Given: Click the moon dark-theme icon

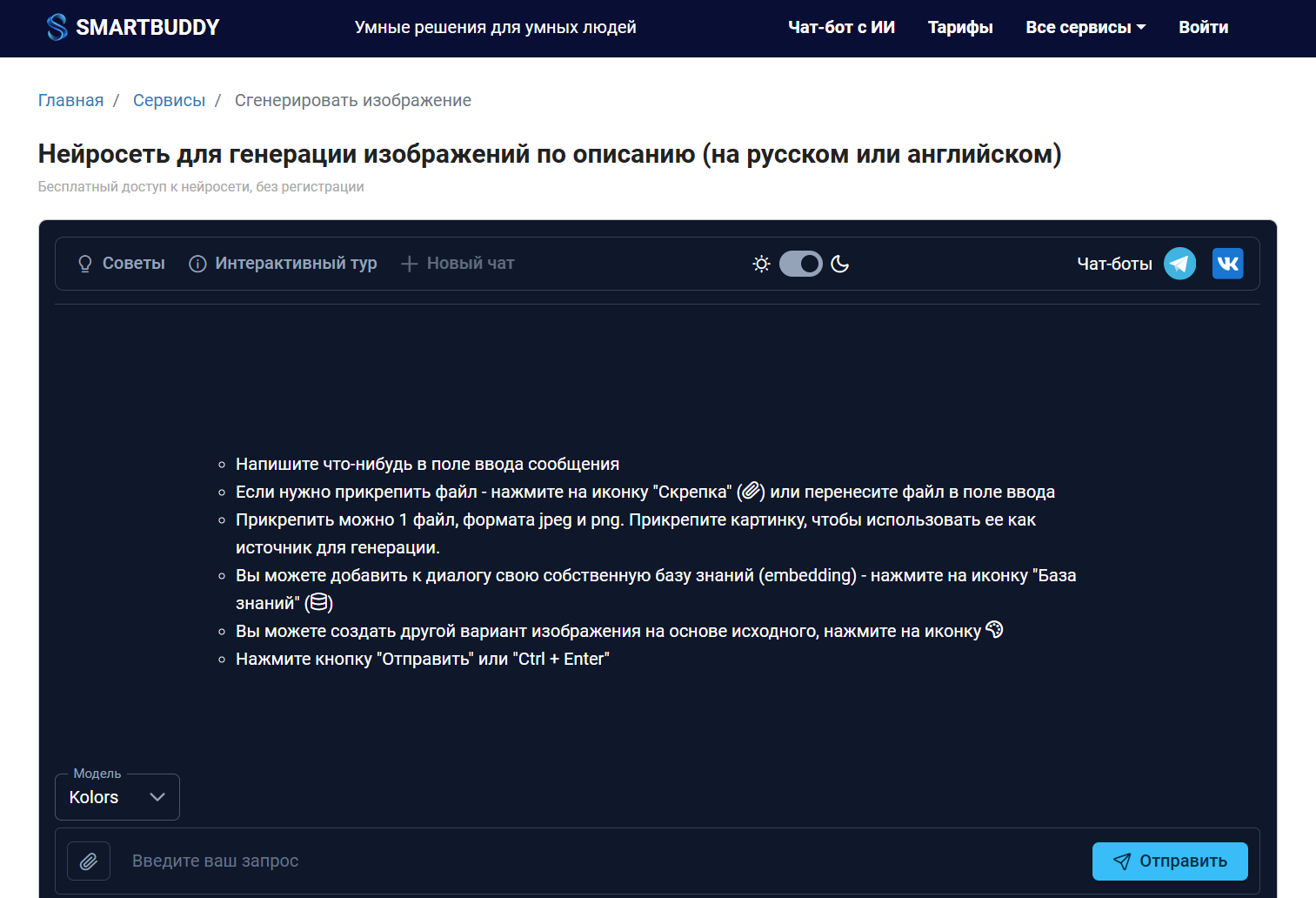Looking at the screenshot, I should click(x=839, y=264).
